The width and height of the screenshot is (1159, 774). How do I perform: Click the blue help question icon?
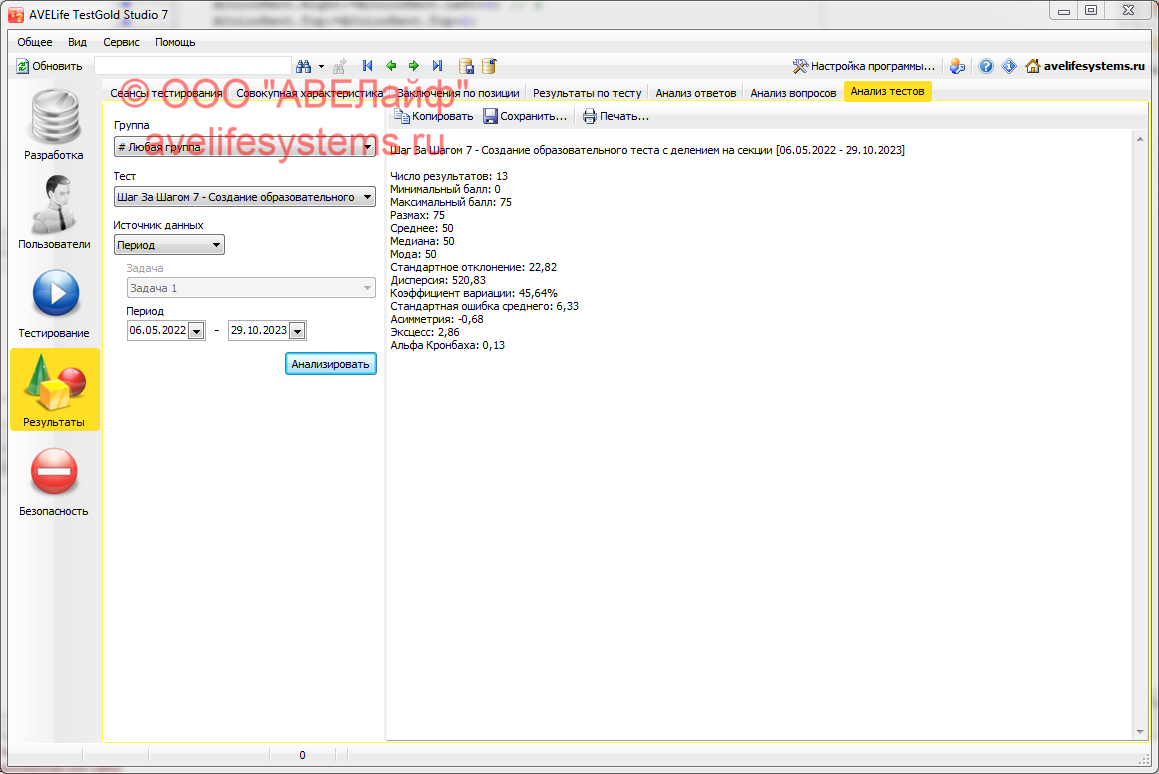tap(986, 66)
